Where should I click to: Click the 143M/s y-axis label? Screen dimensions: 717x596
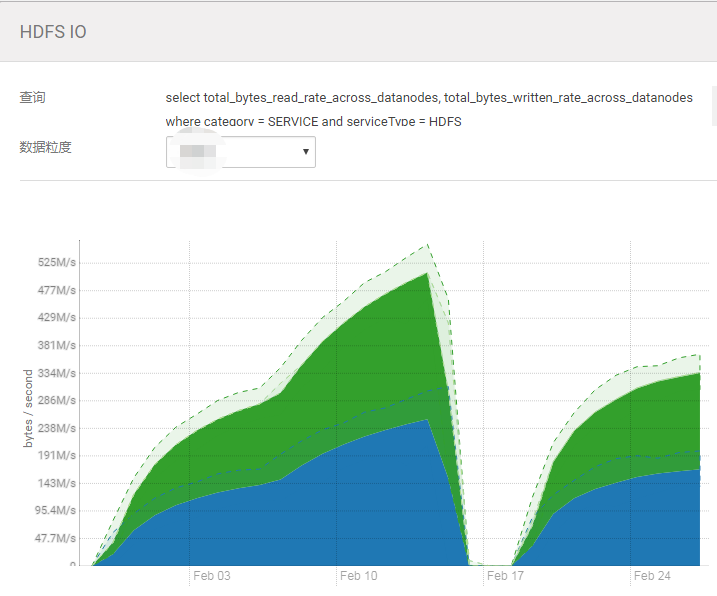57,483
